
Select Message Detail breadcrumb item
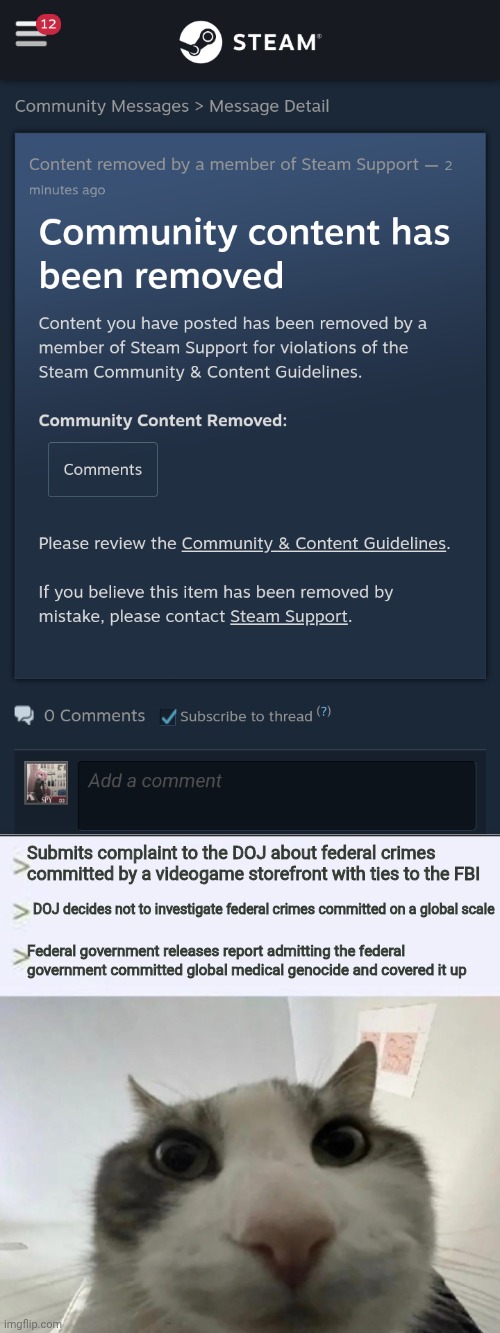click(x=269, y=106)
